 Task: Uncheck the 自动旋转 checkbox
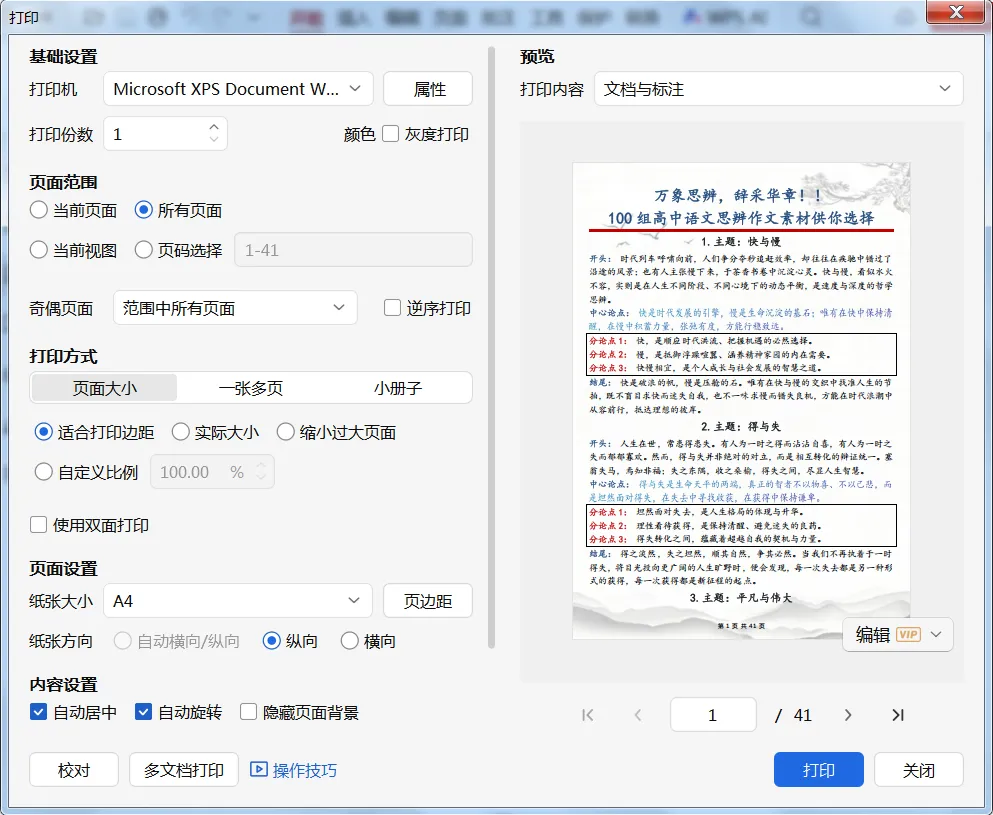coord(143,712)
